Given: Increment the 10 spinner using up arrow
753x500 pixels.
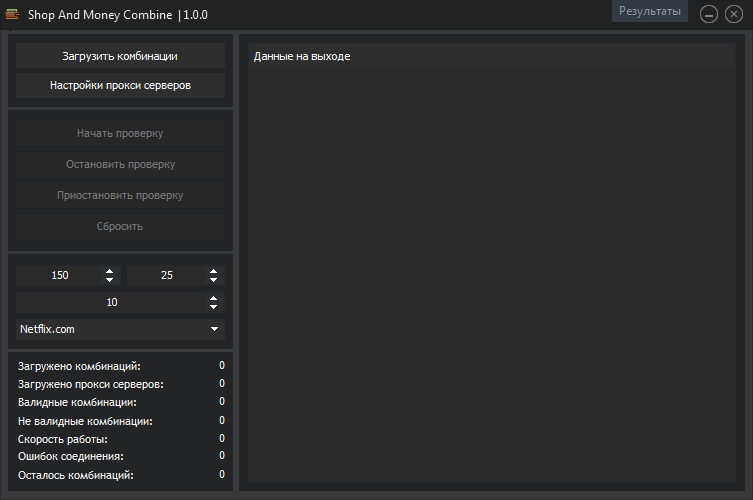Looking at the screenshot, I should (x=214, y=298).
